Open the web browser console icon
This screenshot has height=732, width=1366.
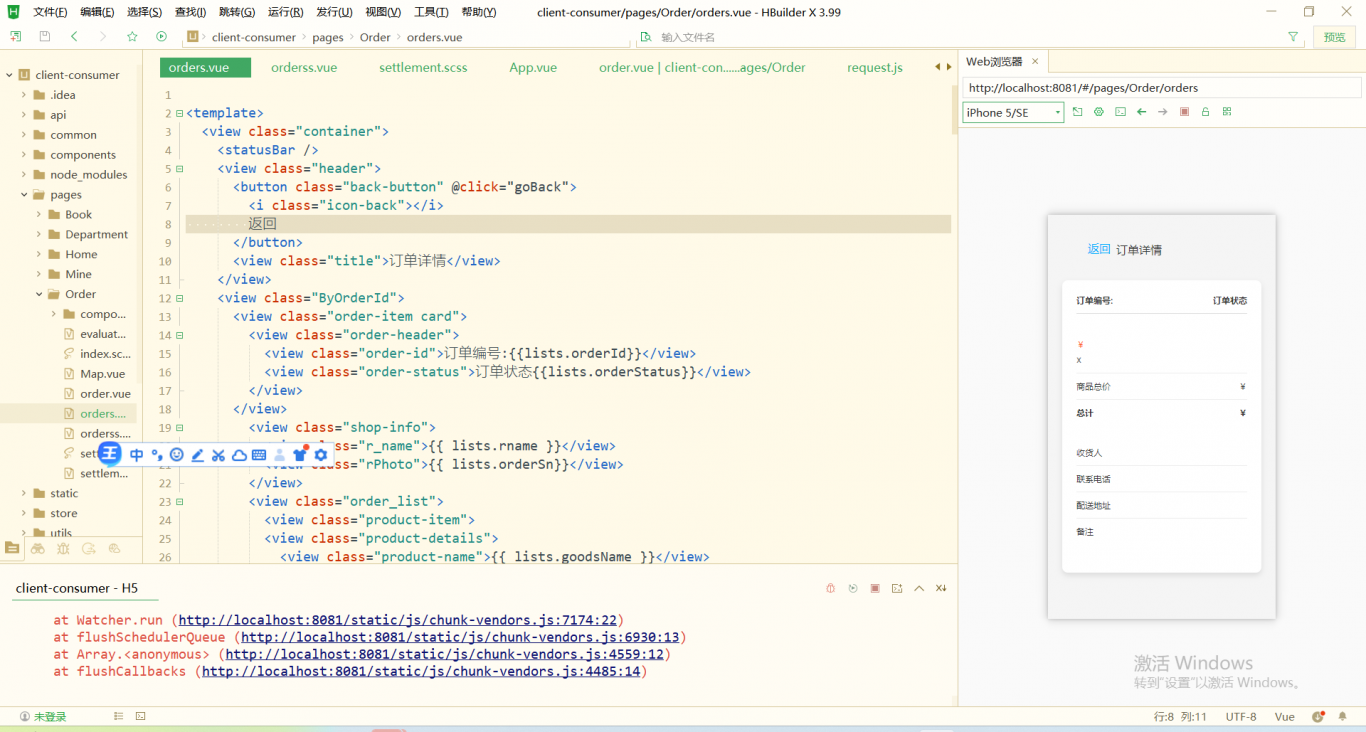pos(1120,112)
